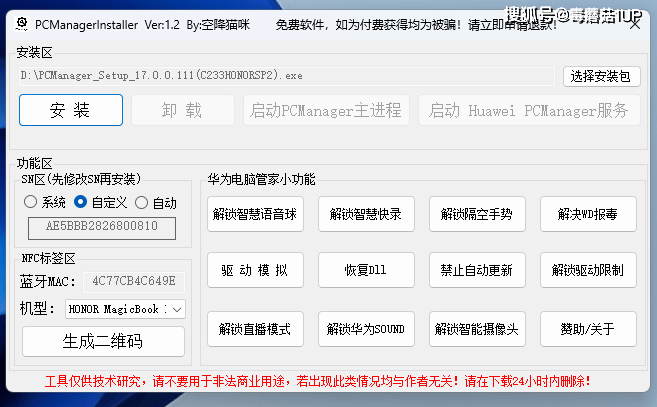Click 启动 Huawei PCManager服务 button
This screenshot has height=407, width=657.
(x=529, y=110)
